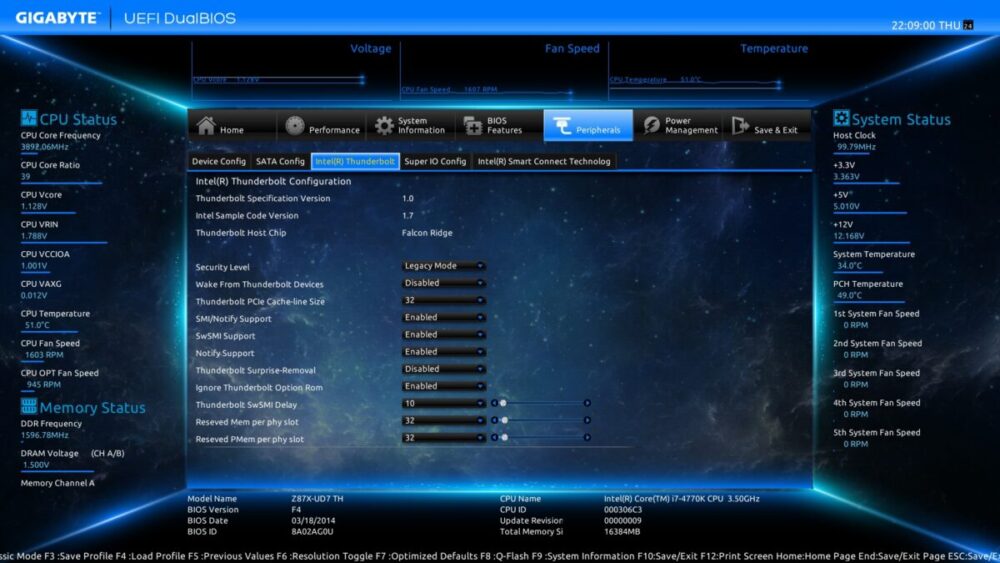Click the Total Memory 16384MB value
Screen dimensions: 1000x563
pyautogui.click(x=622, y=531)
